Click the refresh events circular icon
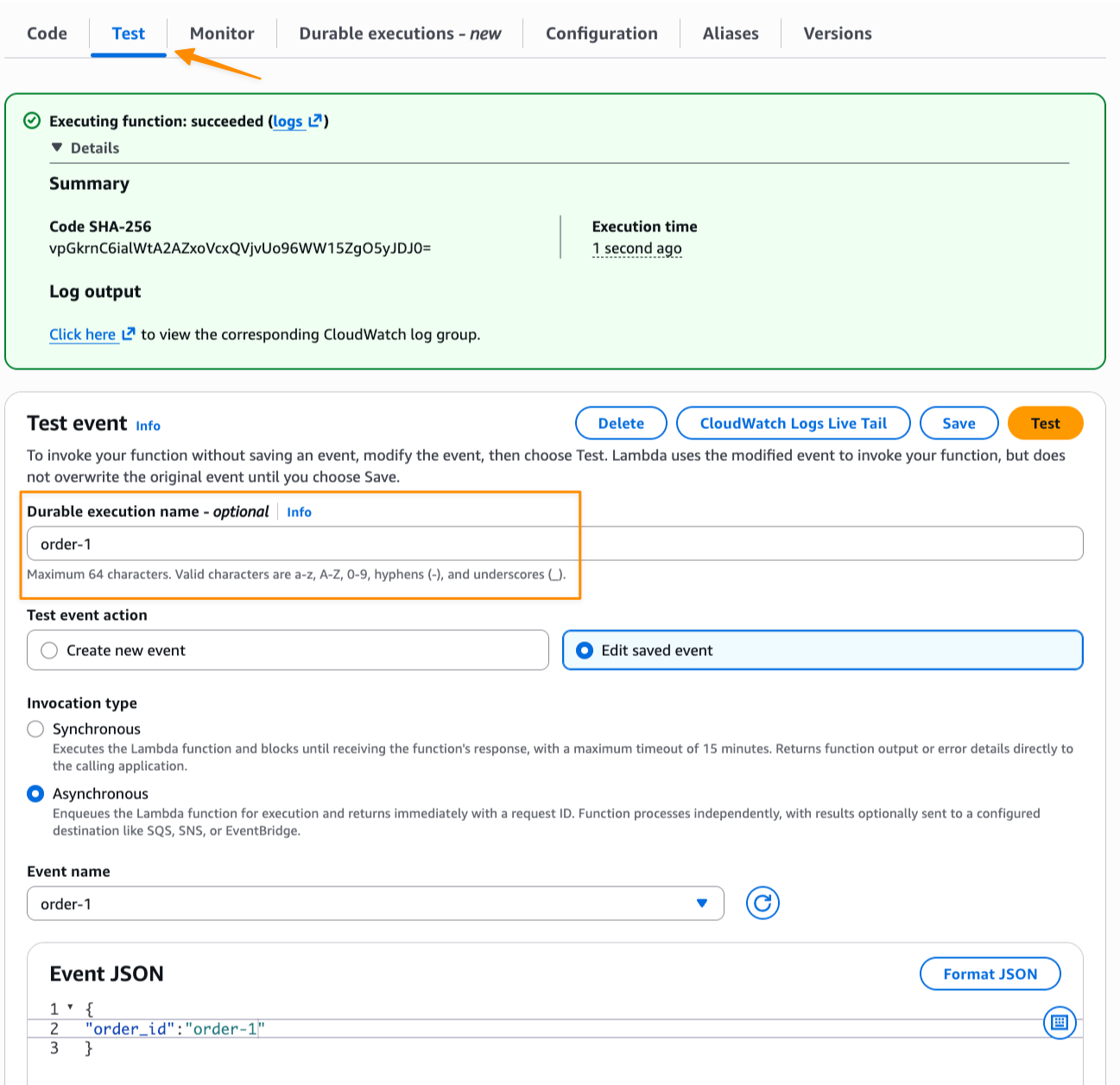 762,903
